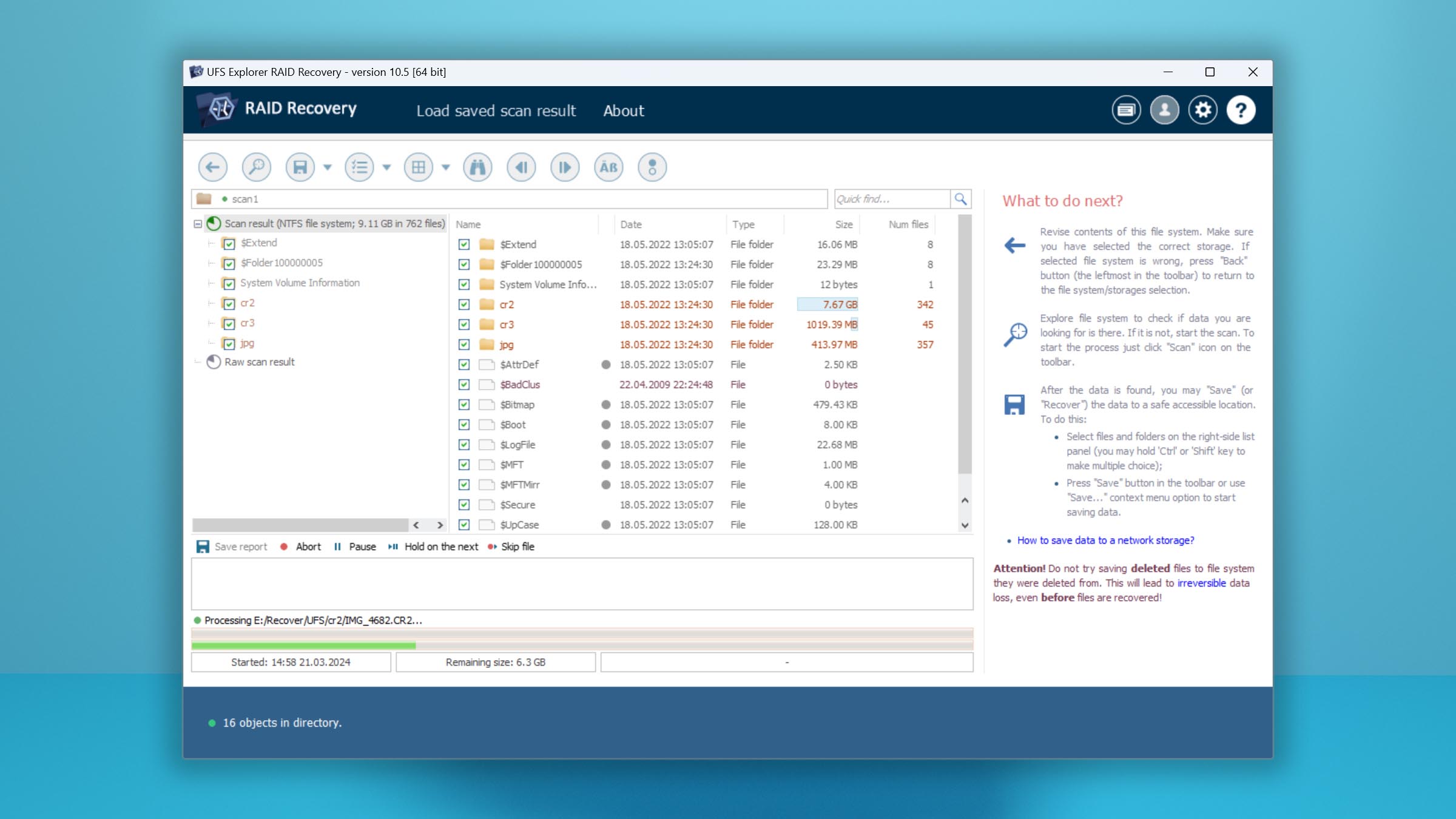Click the cr2 folder icon in file list

[x=487, y=305]
